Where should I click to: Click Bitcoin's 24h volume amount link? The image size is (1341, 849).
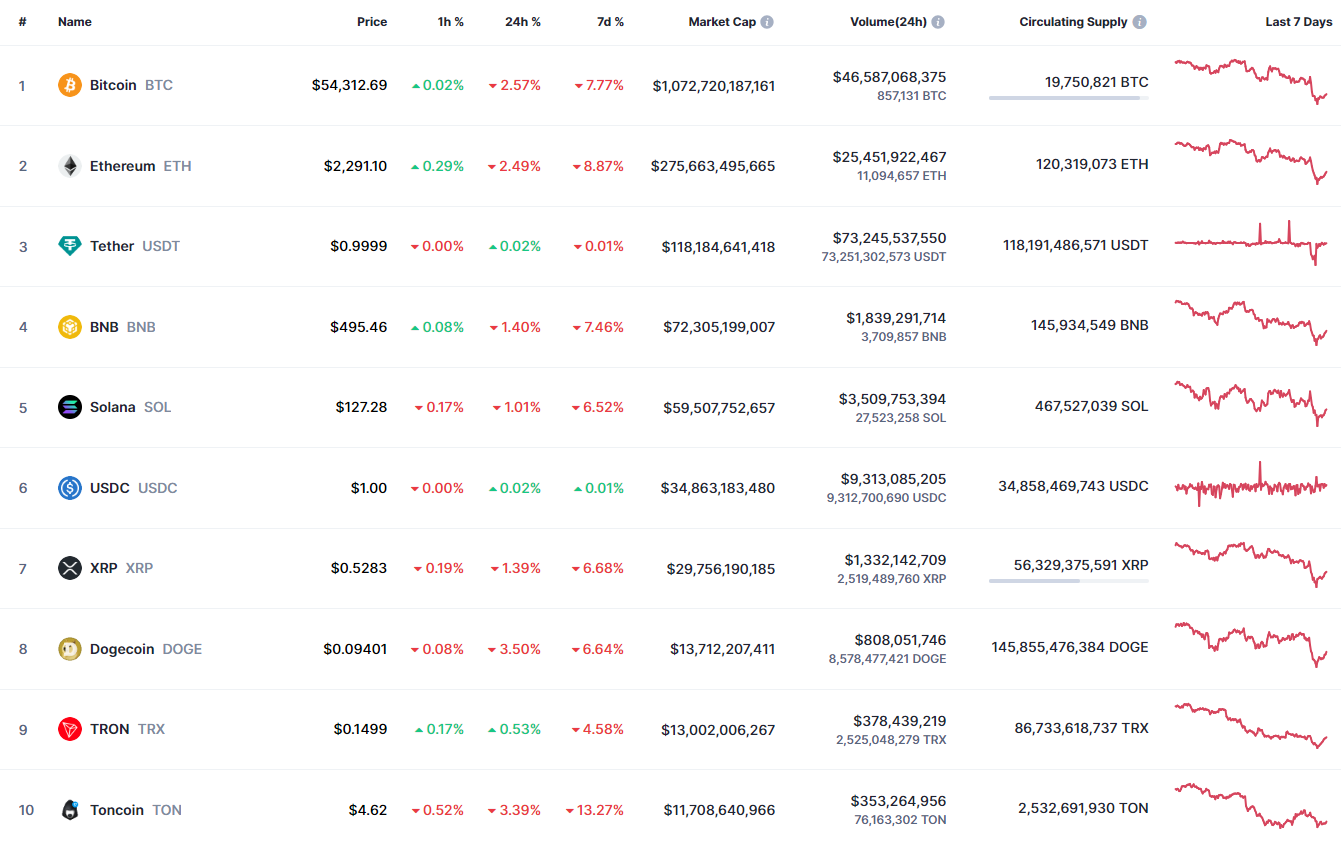pyautogui.click(x=889, y=77)
